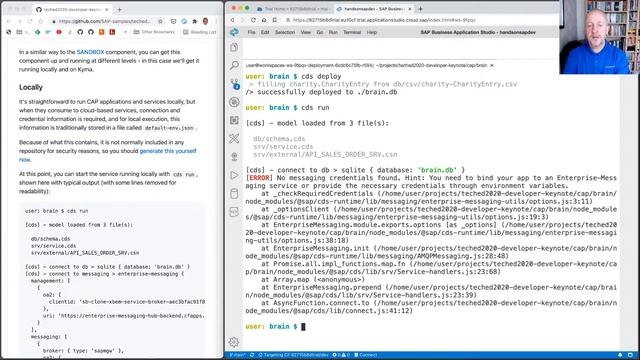Reload the GitHub browser page
This screenshot has width=640, height=360.
(30, 21)
